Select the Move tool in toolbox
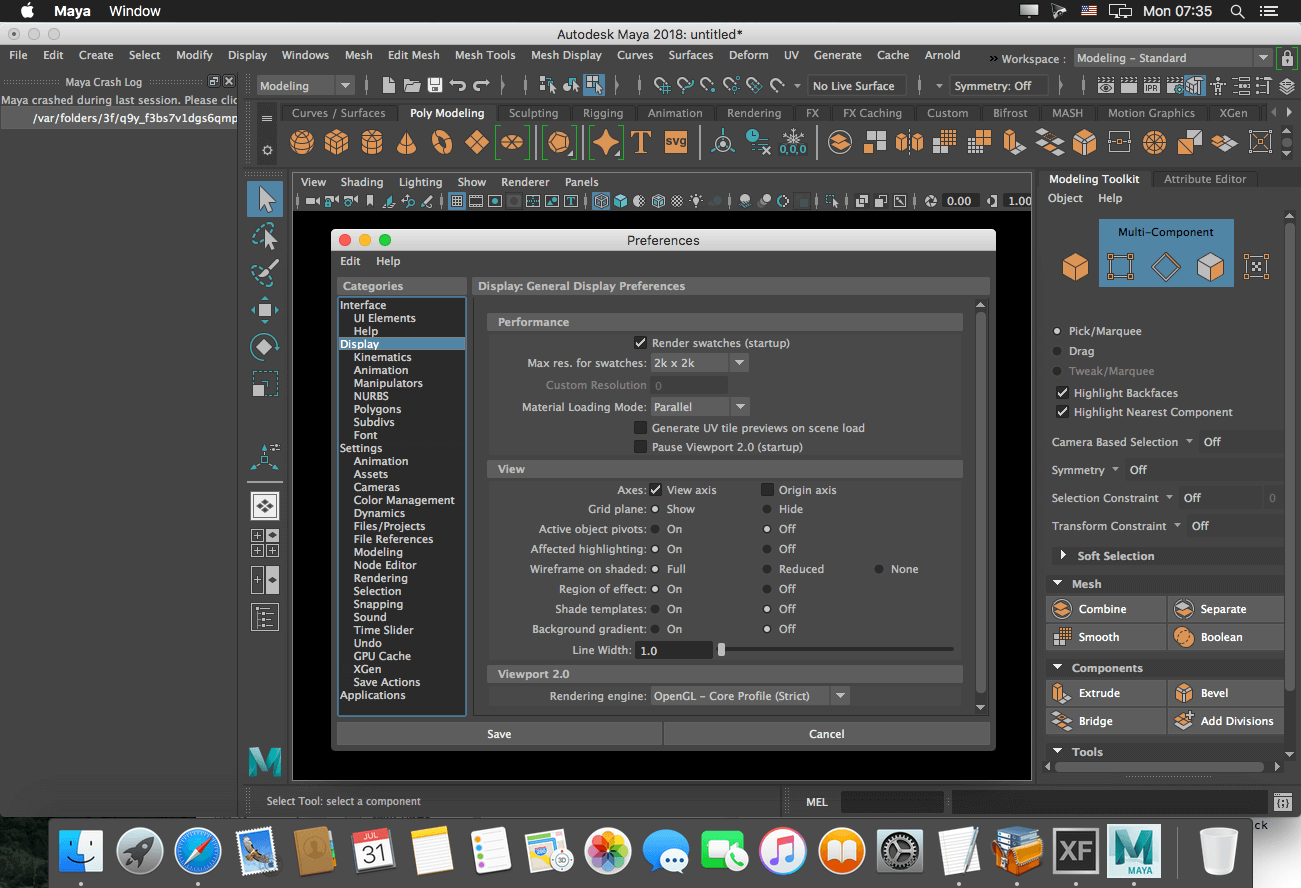Screen dimensions: 1301x888 point(265,310)
